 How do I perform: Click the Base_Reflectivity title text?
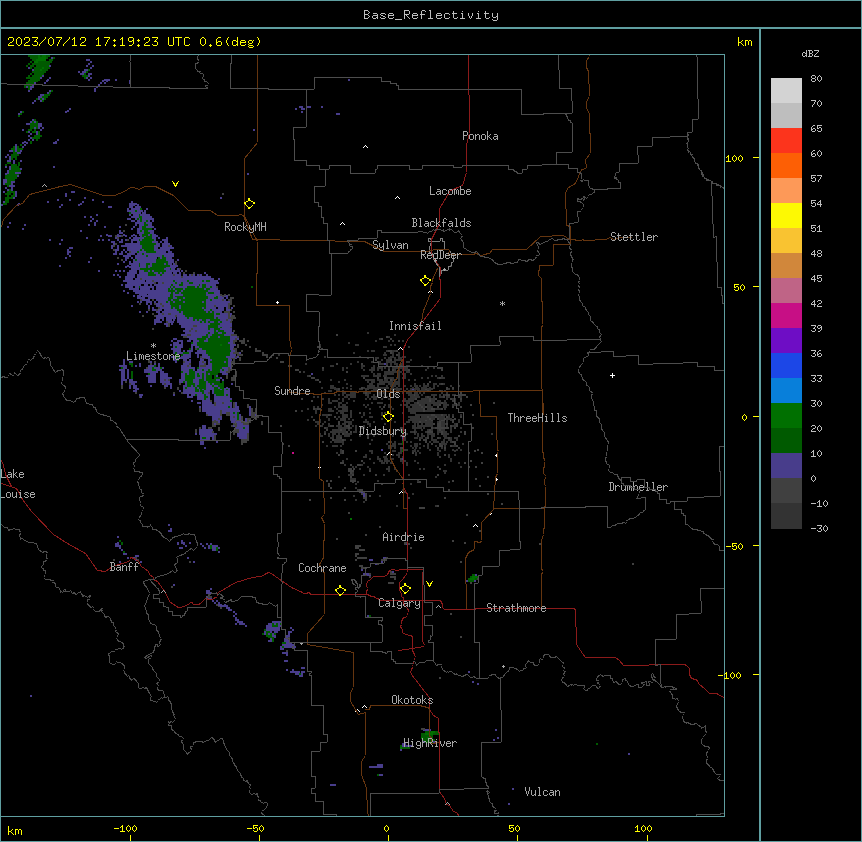point(431,15)
